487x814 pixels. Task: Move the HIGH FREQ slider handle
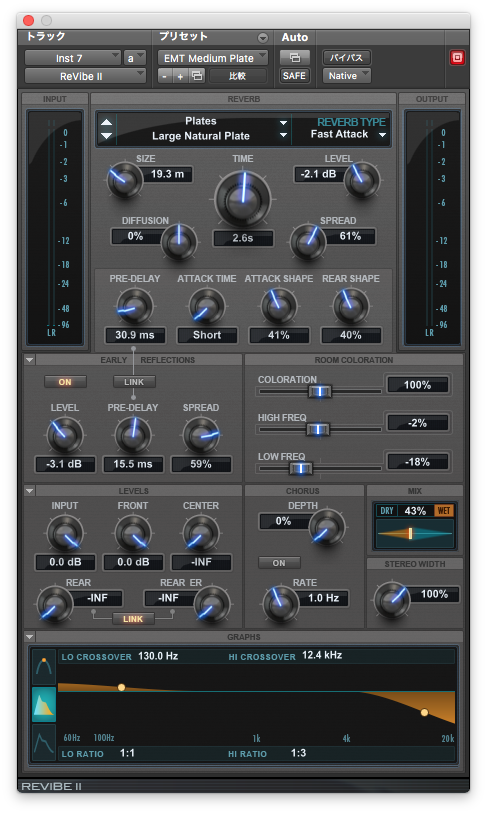[318, 429]
